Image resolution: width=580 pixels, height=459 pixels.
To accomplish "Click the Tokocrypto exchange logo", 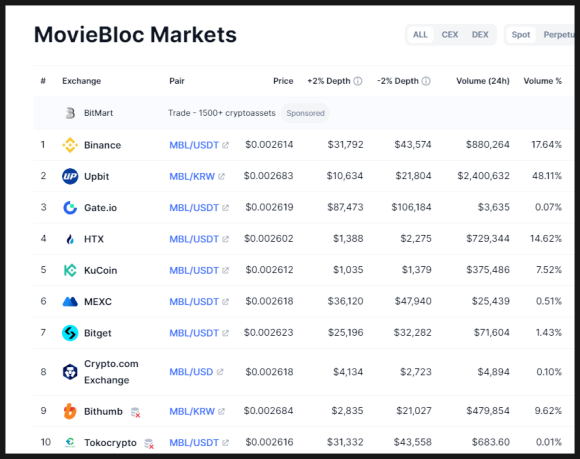I will click(x=70, y=442).
